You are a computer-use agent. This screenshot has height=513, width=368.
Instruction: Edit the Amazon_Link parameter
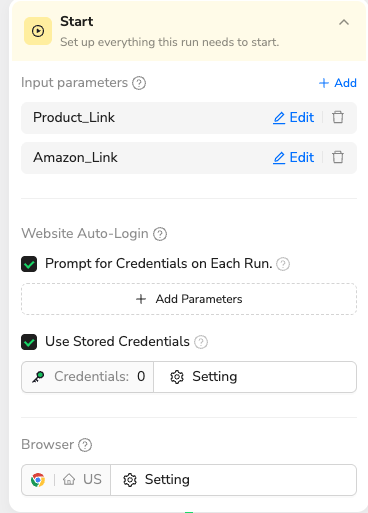[293, 157]
